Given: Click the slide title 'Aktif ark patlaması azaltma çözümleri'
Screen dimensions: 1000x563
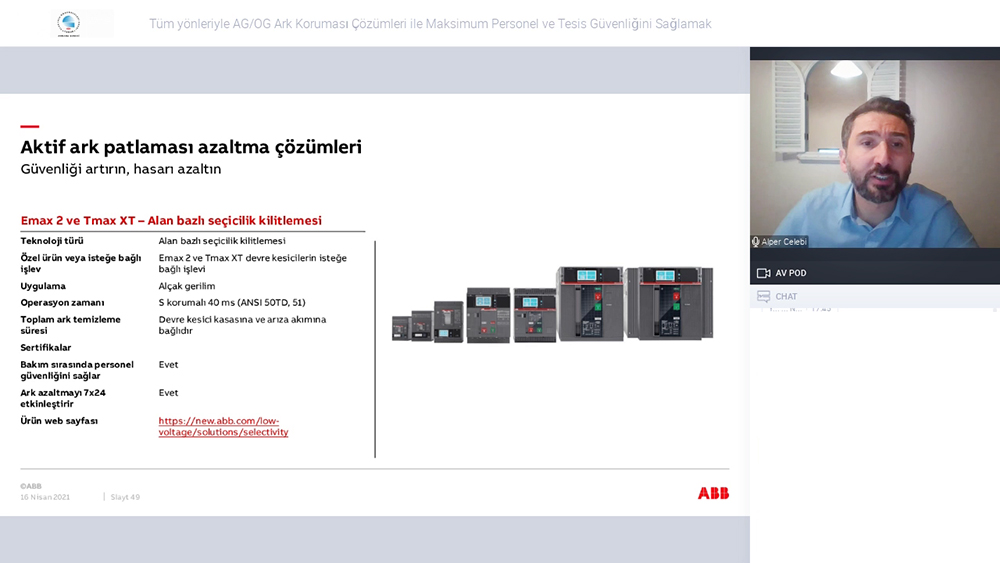Looking at the screenshot, I should (x=191, y=147).
